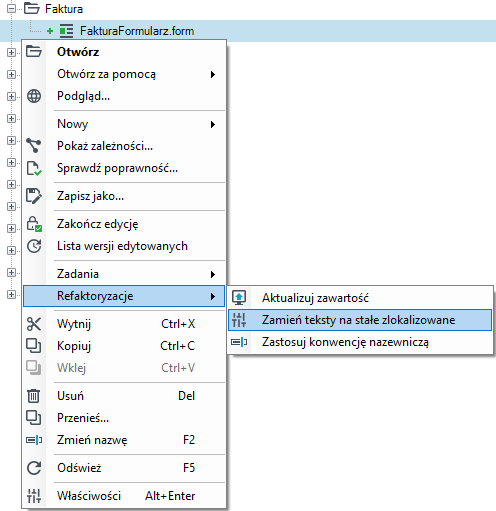Image resolution: width=496 pixels, height=511 pixels.
Task: Click the document check icon for Sprawdź poprawność
Action: point(34,168)
